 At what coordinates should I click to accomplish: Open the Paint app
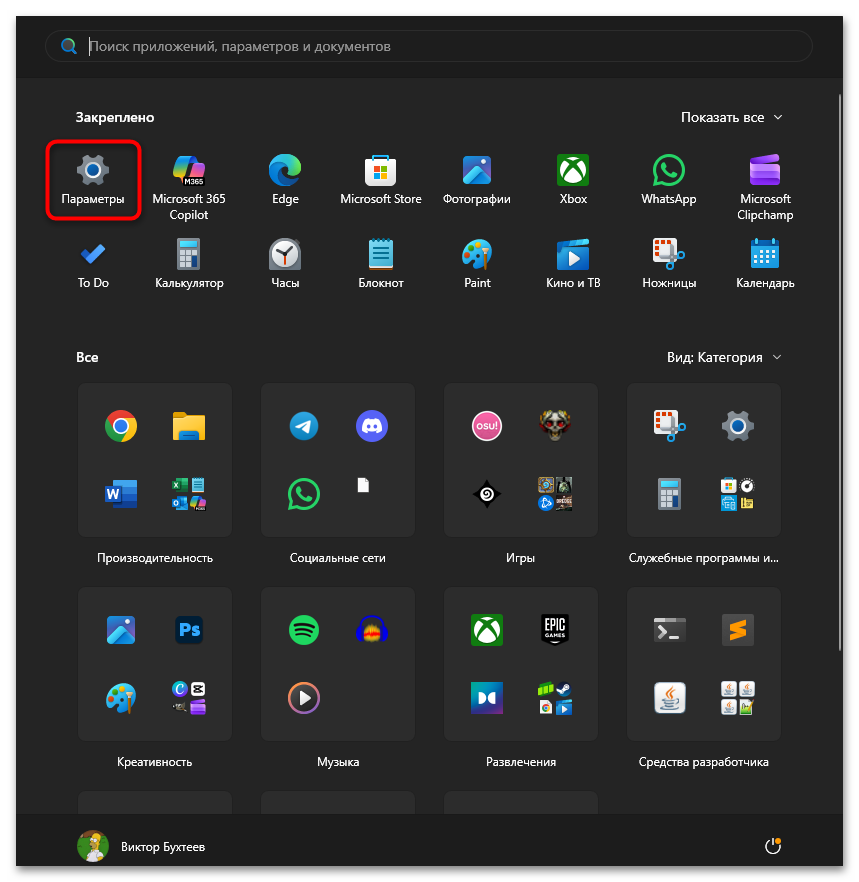[477, 263]
